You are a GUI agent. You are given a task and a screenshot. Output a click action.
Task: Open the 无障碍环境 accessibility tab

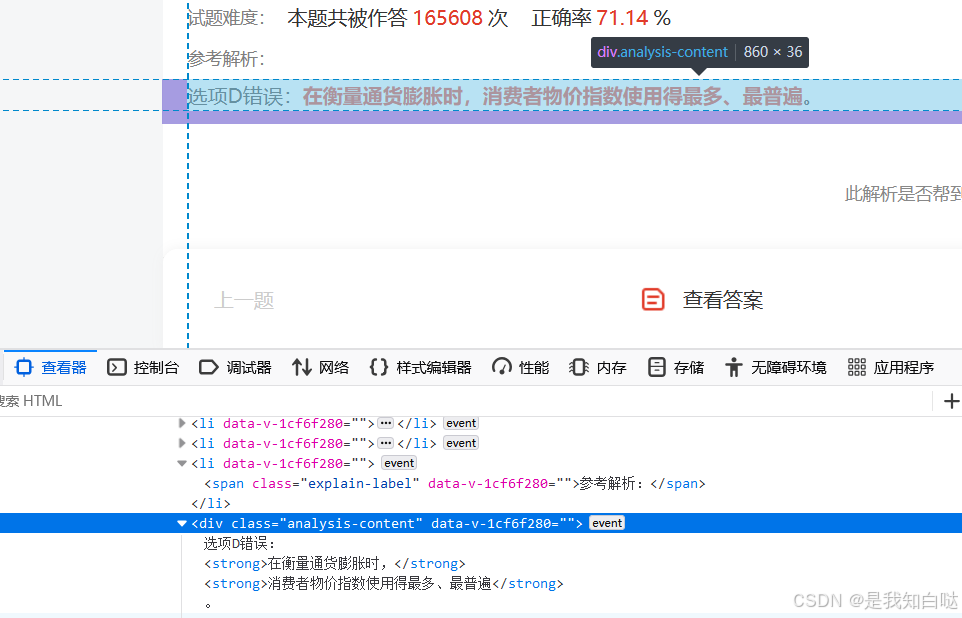(x=775, y=368)
